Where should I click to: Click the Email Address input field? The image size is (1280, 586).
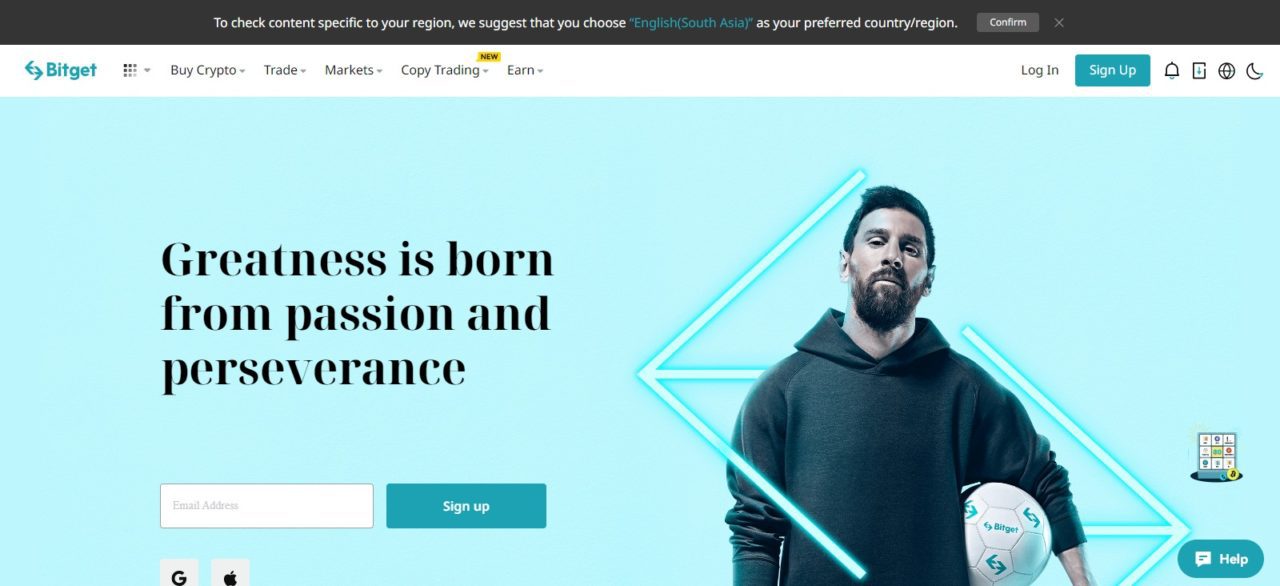click(266, 506)
